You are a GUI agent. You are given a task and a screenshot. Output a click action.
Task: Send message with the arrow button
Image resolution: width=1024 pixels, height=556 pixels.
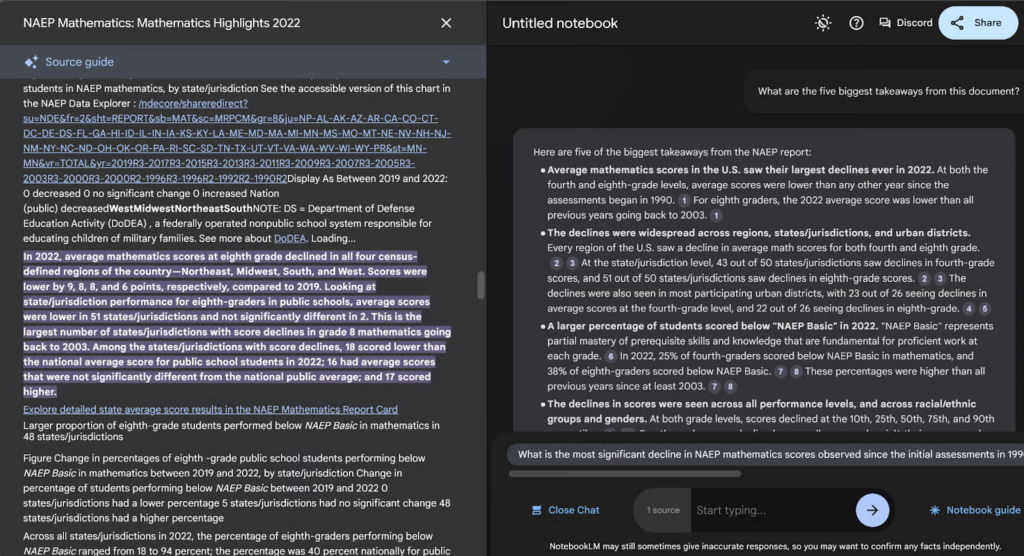click(872, 510)
